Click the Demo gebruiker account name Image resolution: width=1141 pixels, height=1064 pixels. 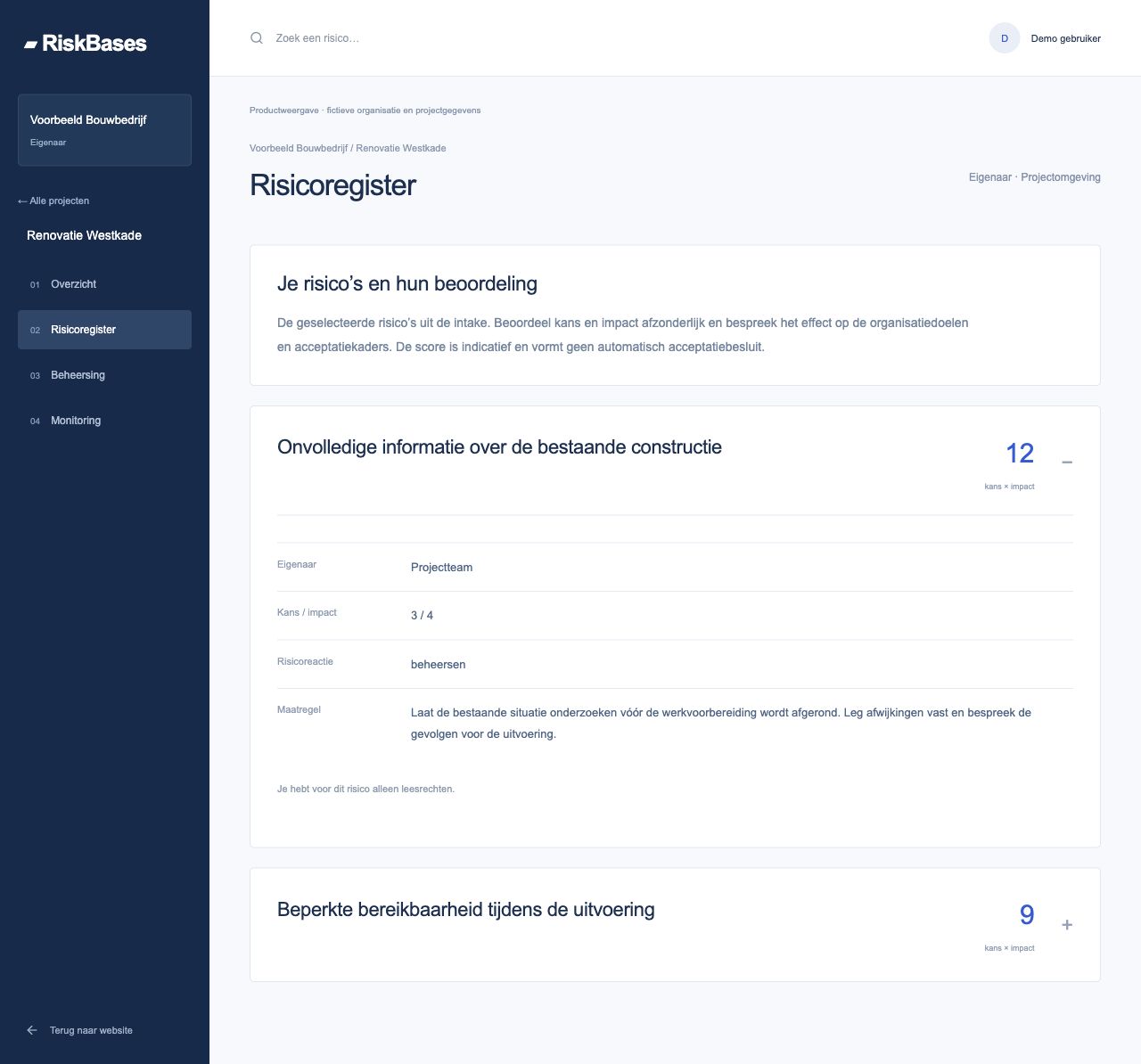[x=1065, y=38]
